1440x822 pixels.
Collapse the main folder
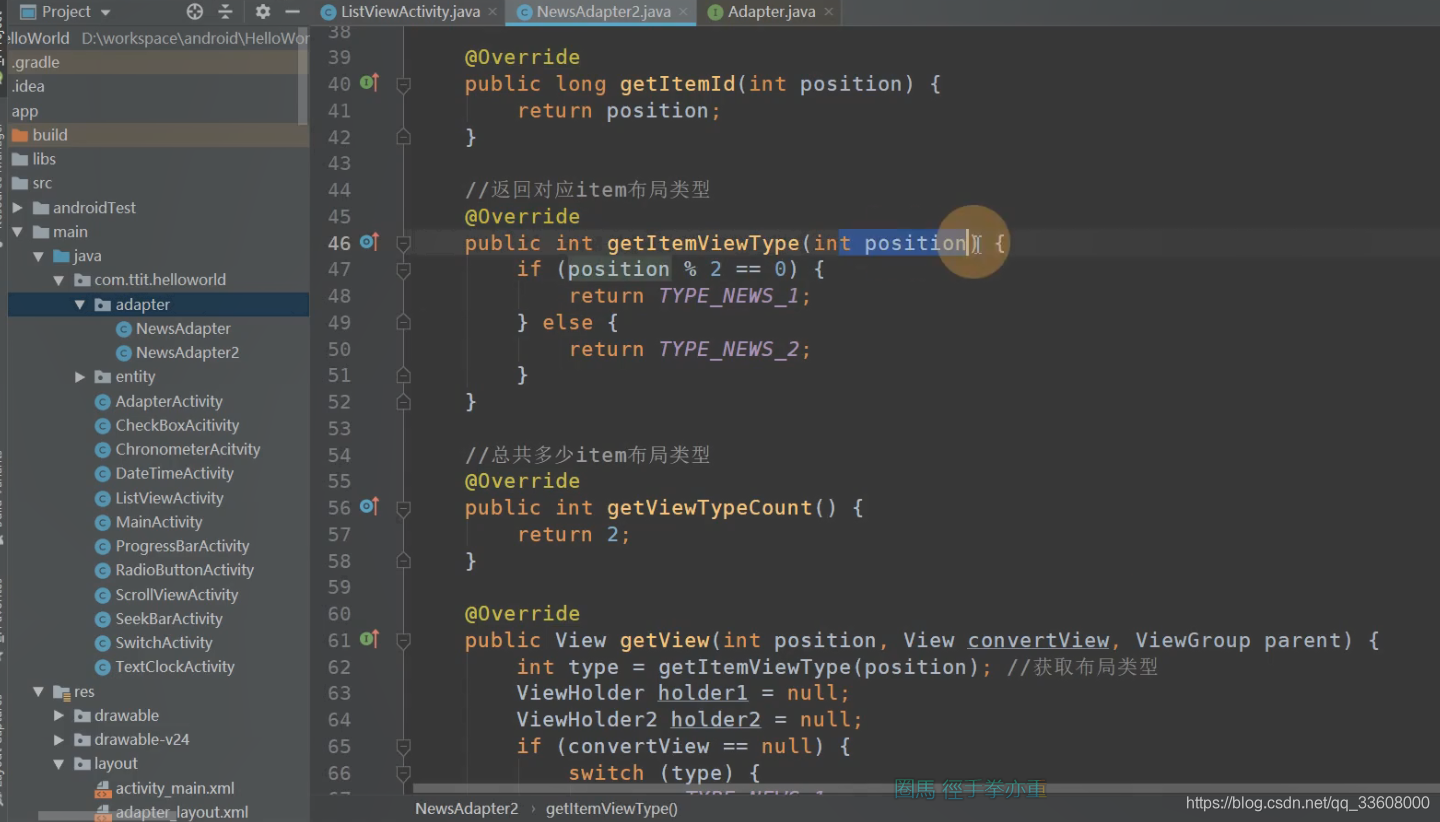point(18,232)
